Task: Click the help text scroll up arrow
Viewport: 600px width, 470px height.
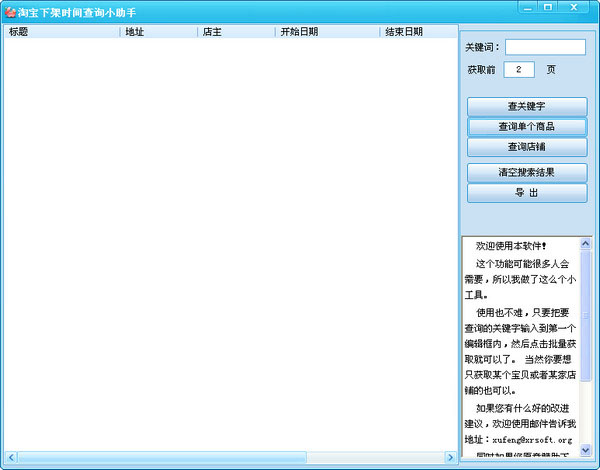Action: tap(585, 243)
